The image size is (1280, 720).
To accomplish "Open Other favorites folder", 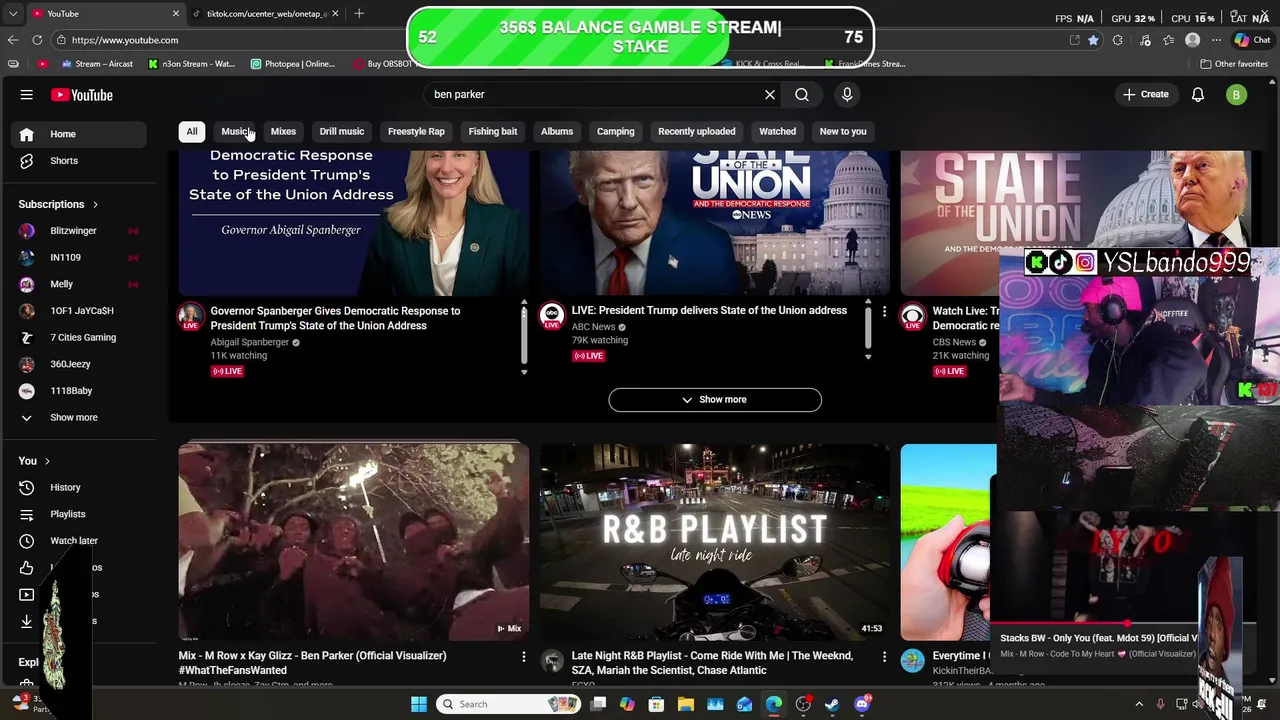I will click(1234, 64).
